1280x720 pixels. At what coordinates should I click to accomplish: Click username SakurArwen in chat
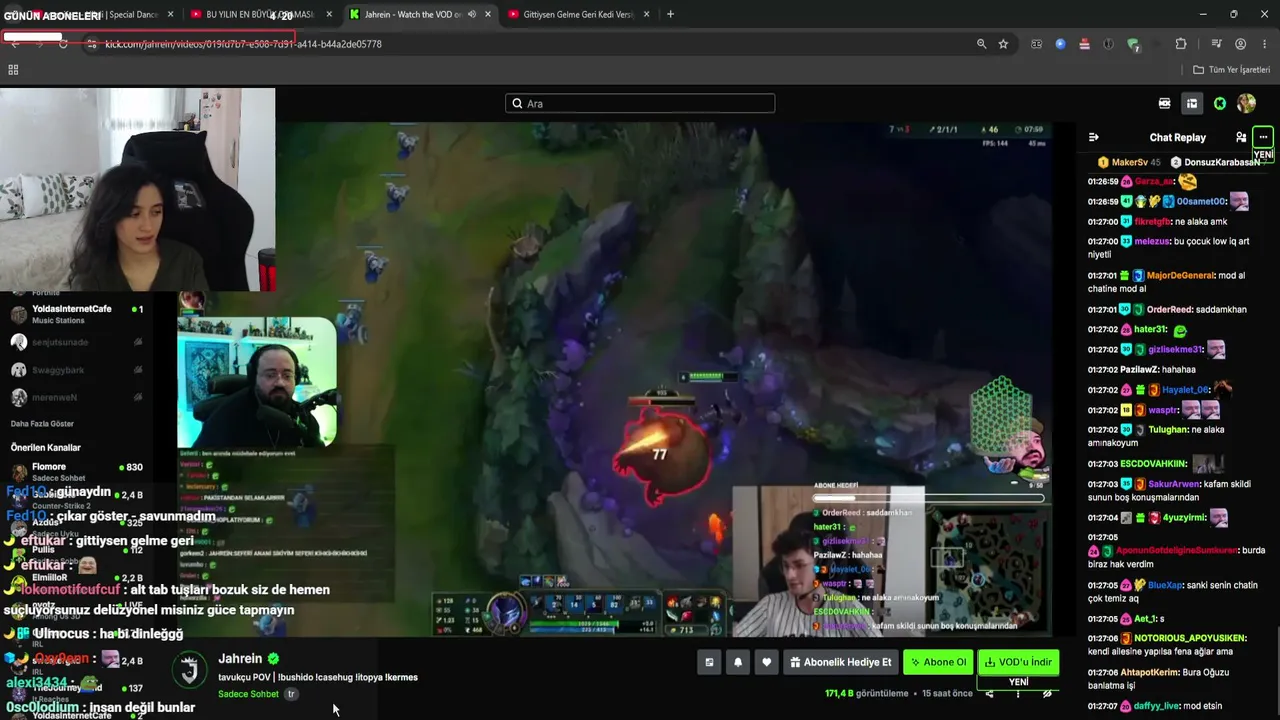pyautogui.click(x=1174, y=484)
